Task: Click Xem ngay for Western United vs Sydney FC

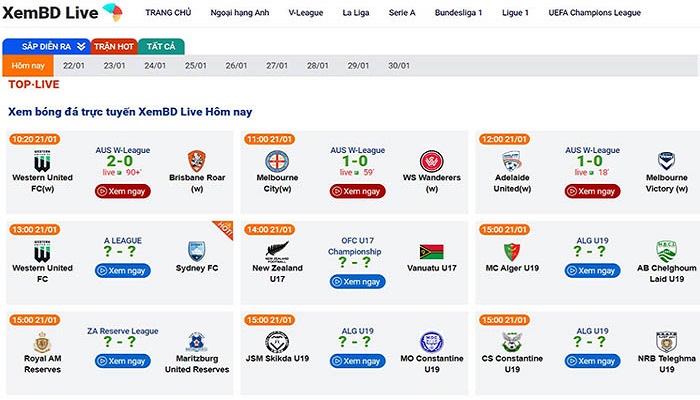Action: point(123,271)
